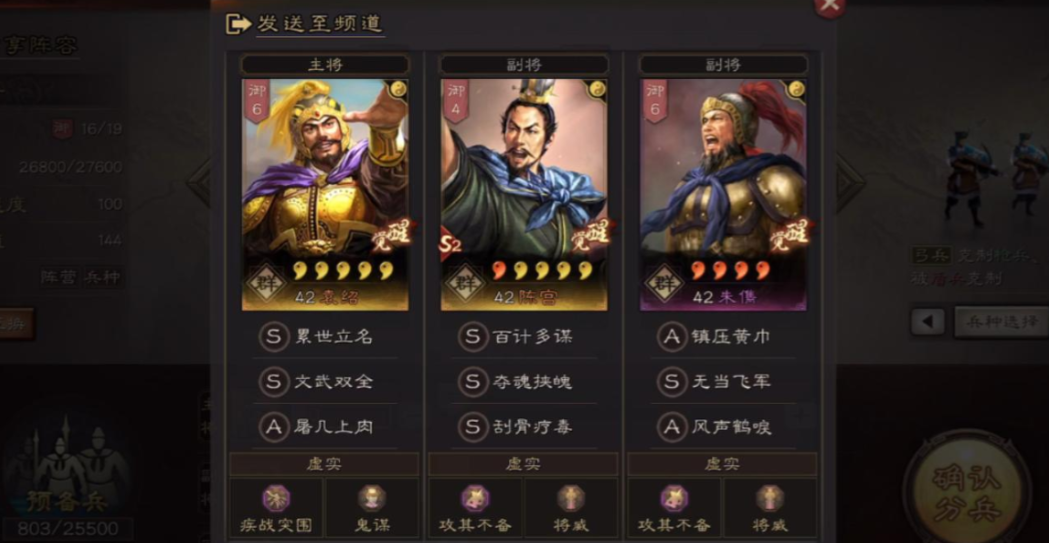The image size is (1049, 543).
Task: Select the 鬼谋 skill icon under 袁绍
Action: point(371,498)
